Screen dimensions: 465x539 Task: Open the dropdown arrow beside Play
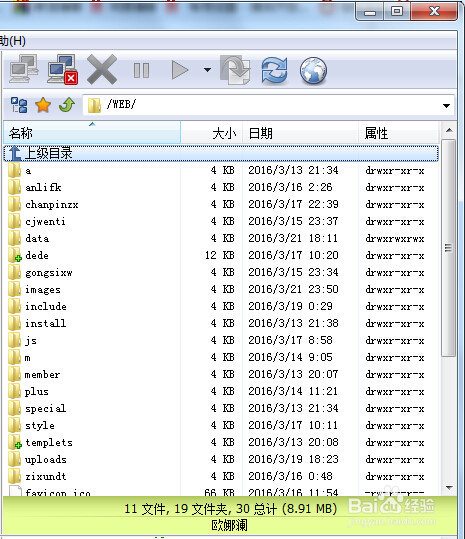pos(207,70)
